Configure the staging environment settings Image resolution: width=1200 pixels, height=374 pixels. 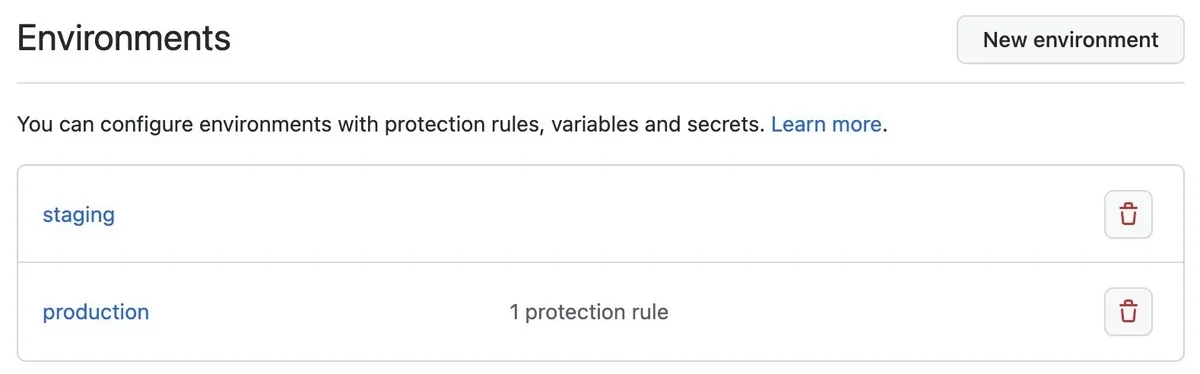pyautogui.click(x=78, y=214)
